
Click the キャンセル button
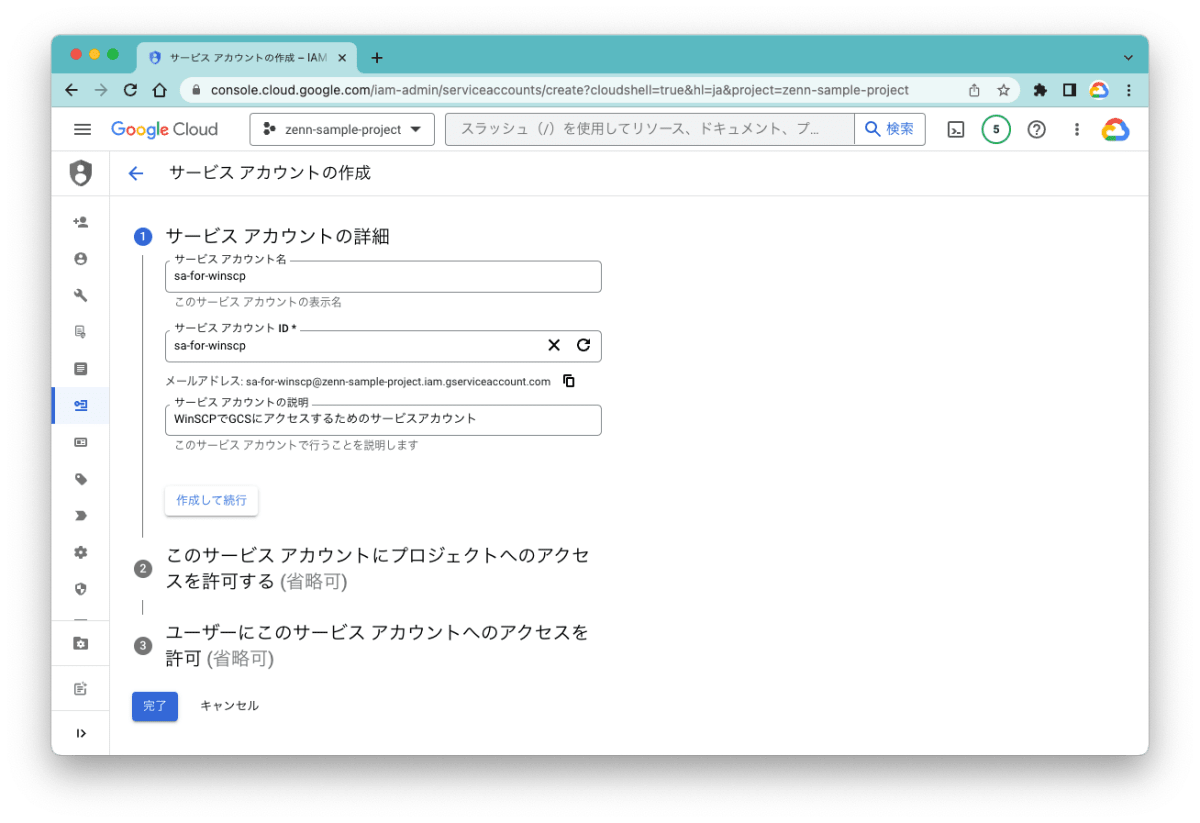pyautogui.click(x=229, y=706)
